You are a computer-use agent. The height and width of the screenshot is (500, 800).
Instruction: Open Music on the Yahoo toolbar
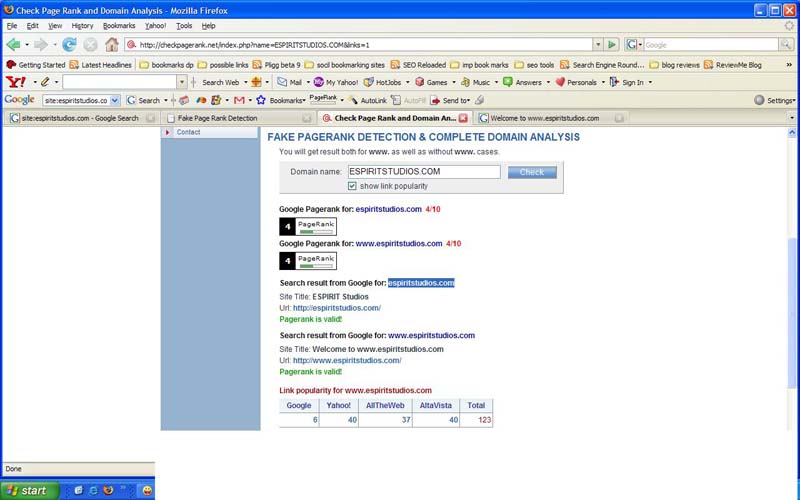click(x=476, y=82)
